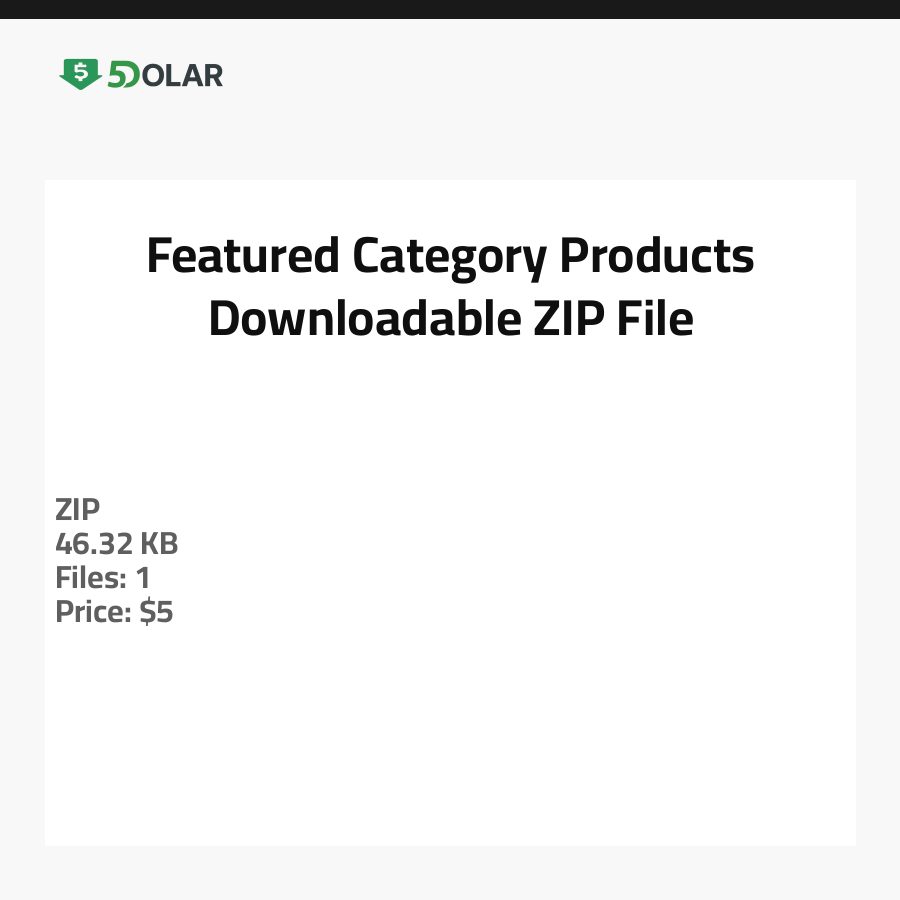Click the white dollar sign inside logo icon
900x900 pixels.
(x=80, y=72)
